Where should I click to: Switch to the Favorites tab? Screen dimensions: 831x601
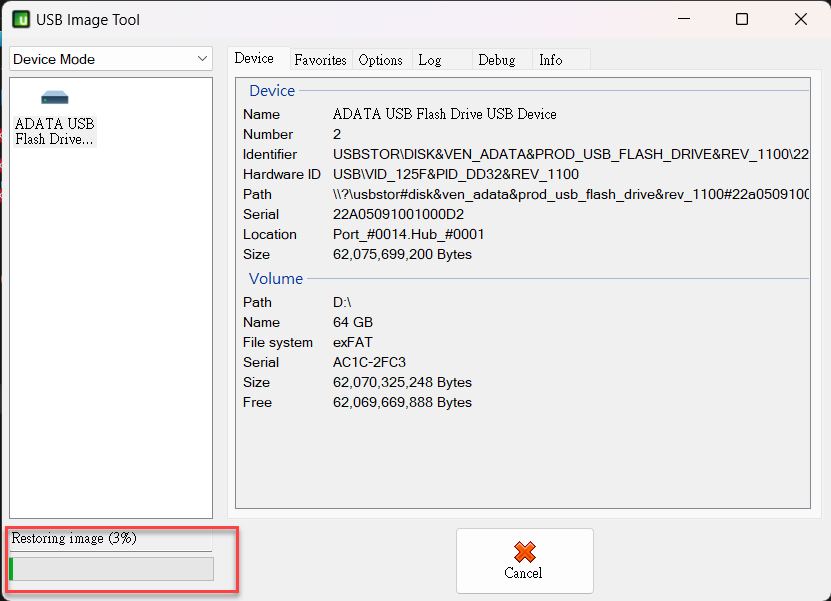pyautogui.click(x=320, y=60)
